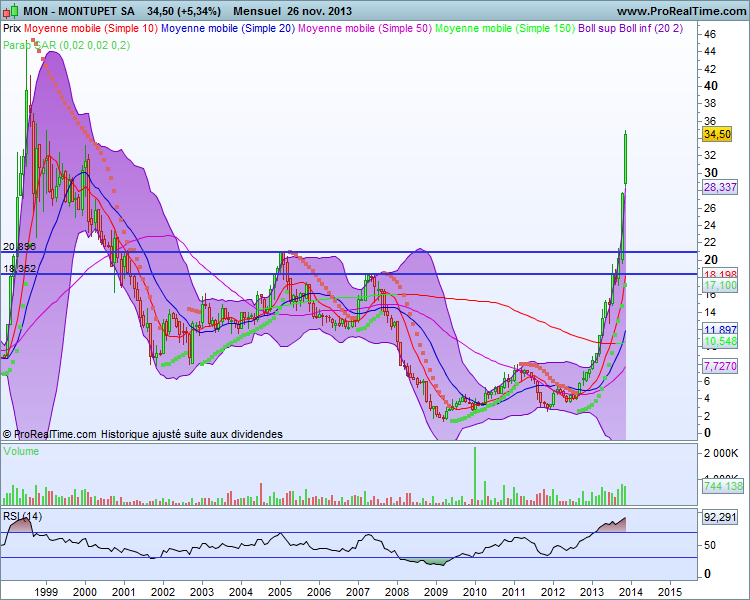Click the 46 price axis label
This screenshot has width=750, height=600.
710,34
